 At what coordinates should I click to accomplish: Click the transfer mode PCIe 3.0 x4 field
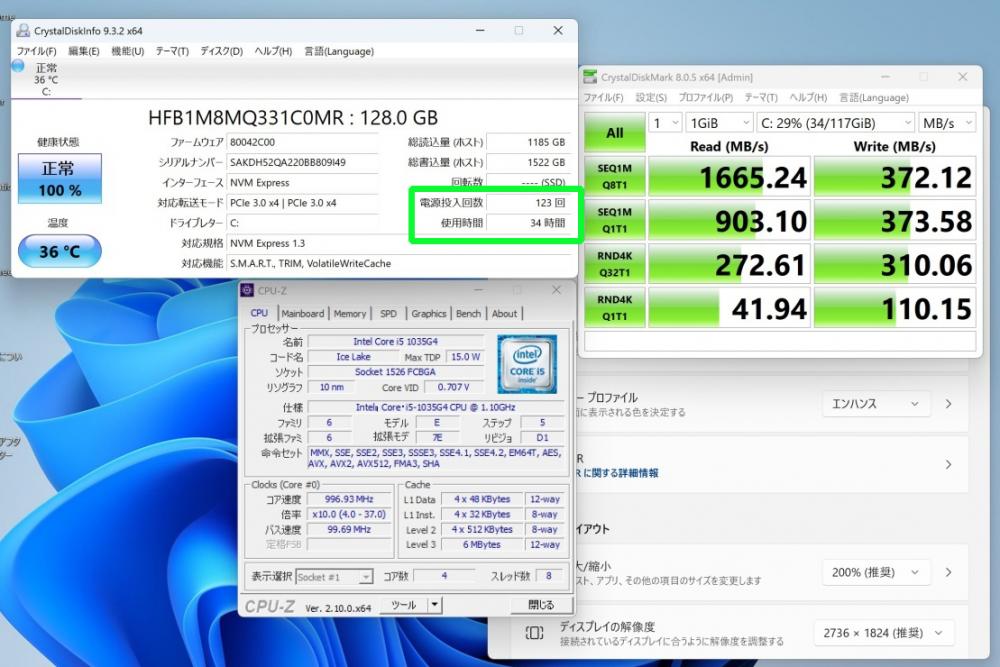click(x=302, y=203)
